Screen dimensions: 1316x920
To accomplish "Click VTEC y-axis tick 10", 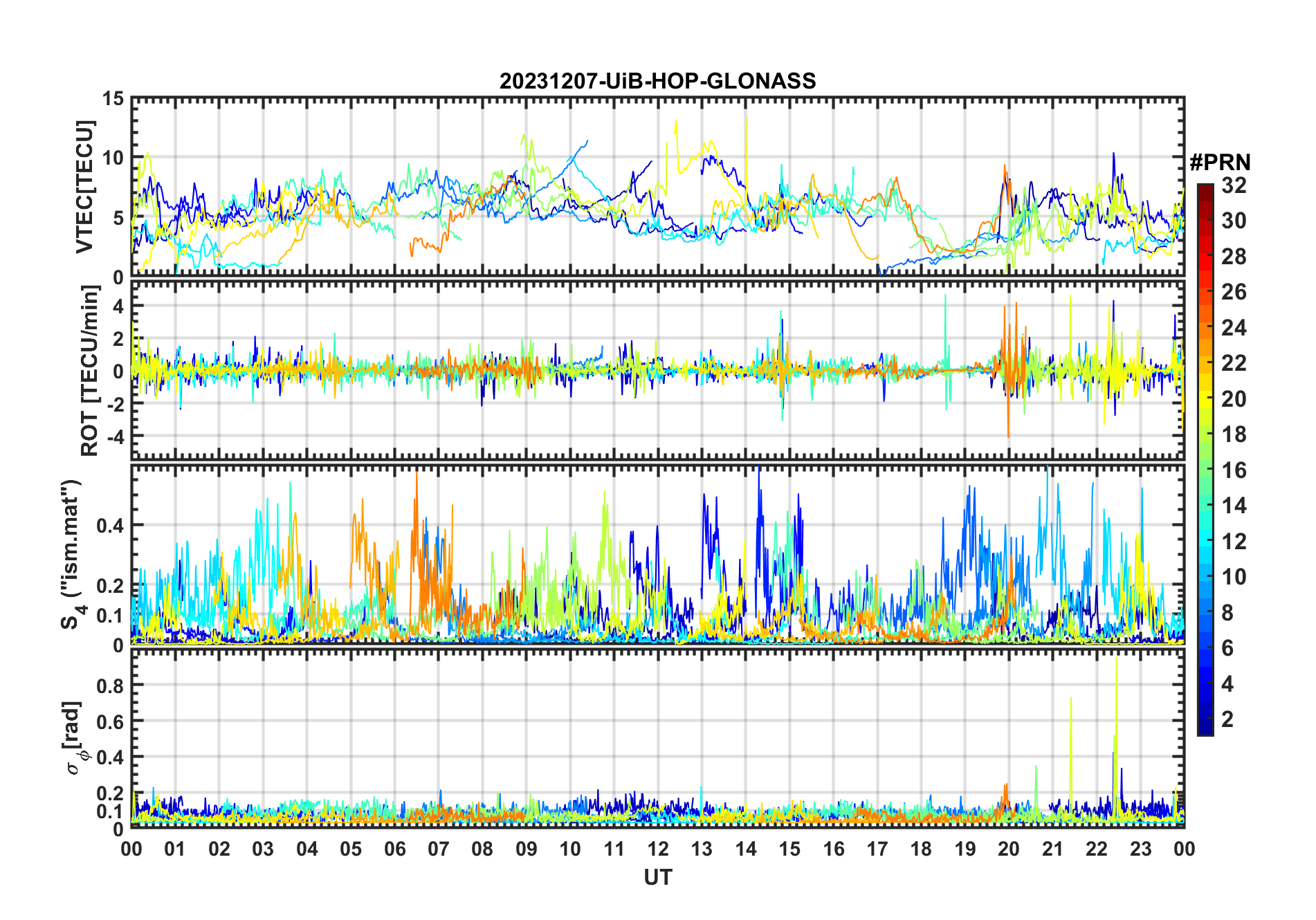I will click(x=113, y=158).
